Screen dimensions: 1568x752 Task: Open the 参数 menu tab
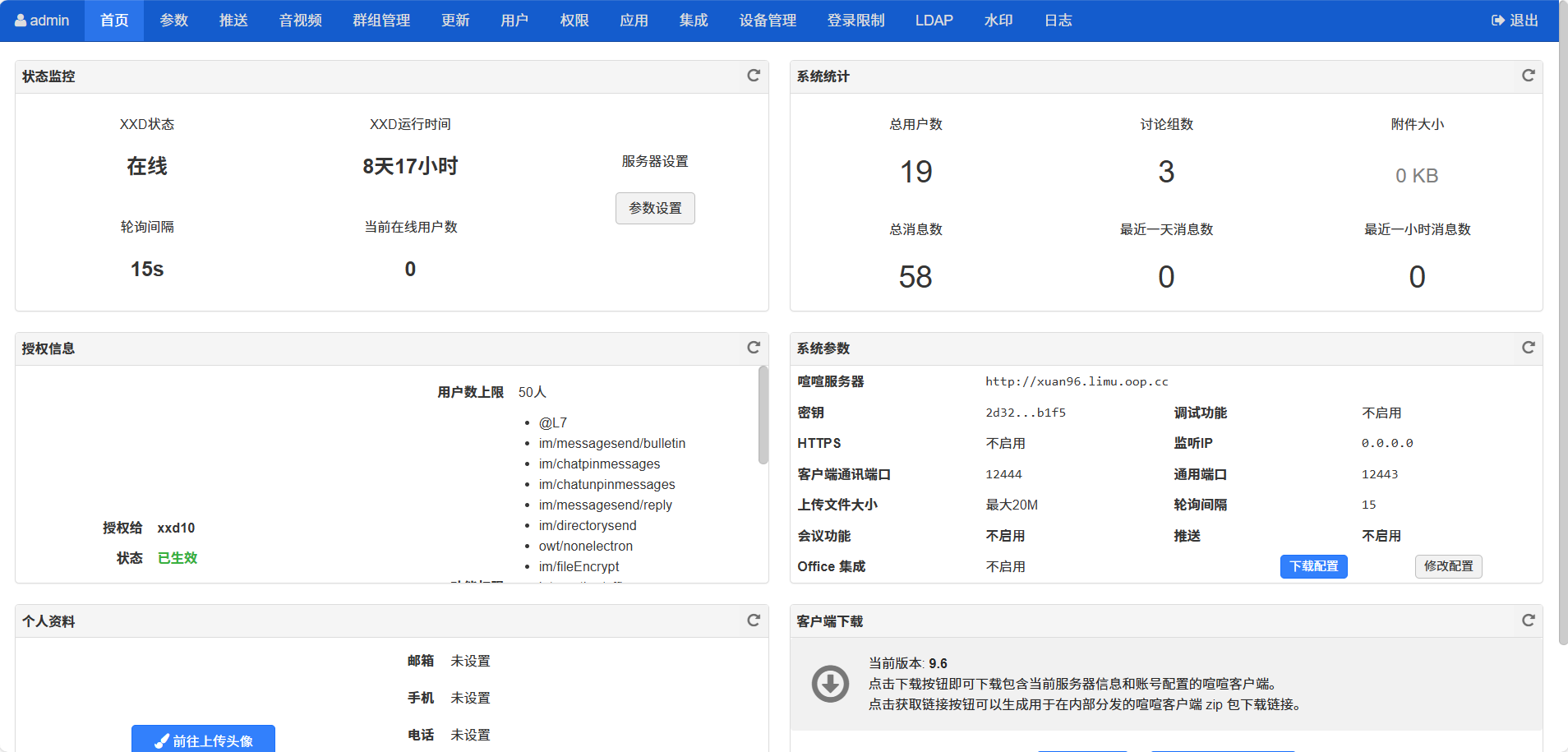pyautogui.click(x=173, y=21)
